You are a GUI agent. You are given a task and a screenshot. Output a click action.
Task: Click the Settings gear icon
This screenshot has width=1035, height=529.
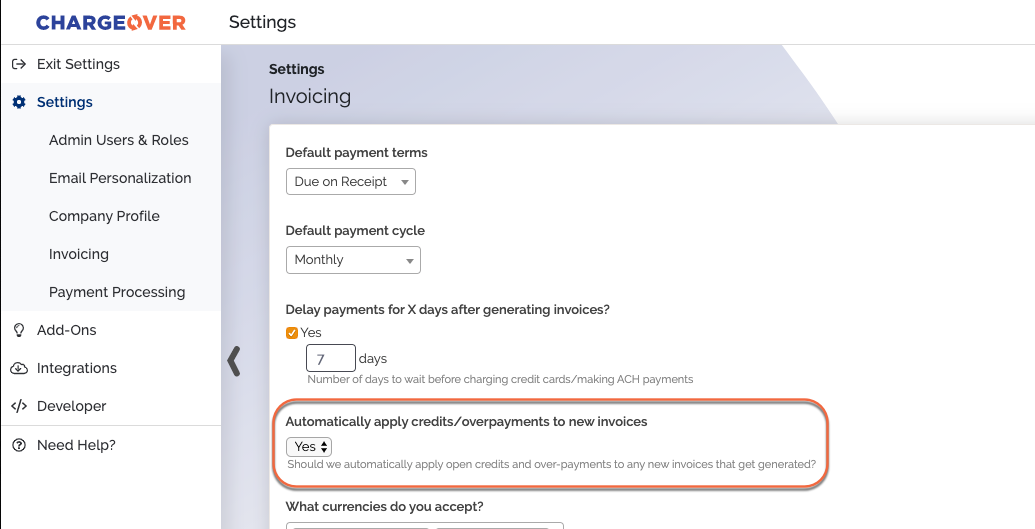tap(19, 102)
